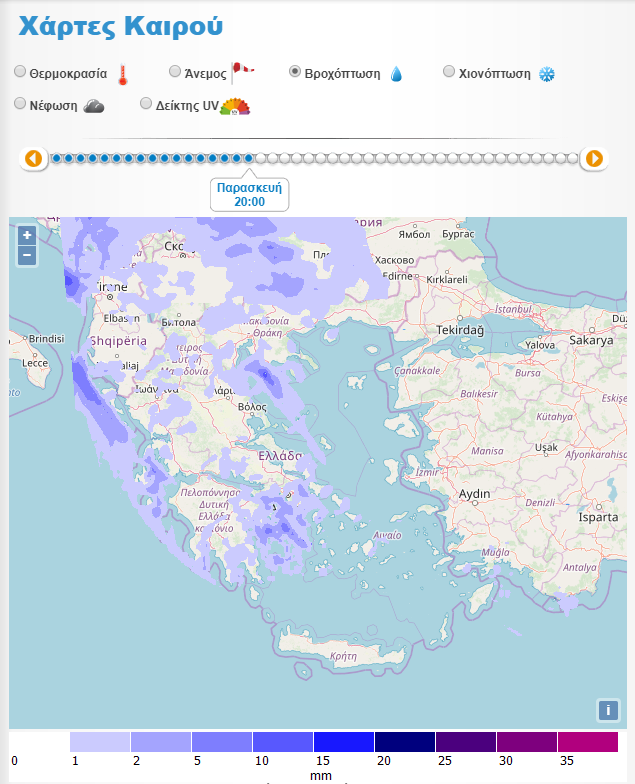This screenshot has width=635, height=784.
Task: Select the Θερμοκρασία radio button
Action: [x=20, y=72]
